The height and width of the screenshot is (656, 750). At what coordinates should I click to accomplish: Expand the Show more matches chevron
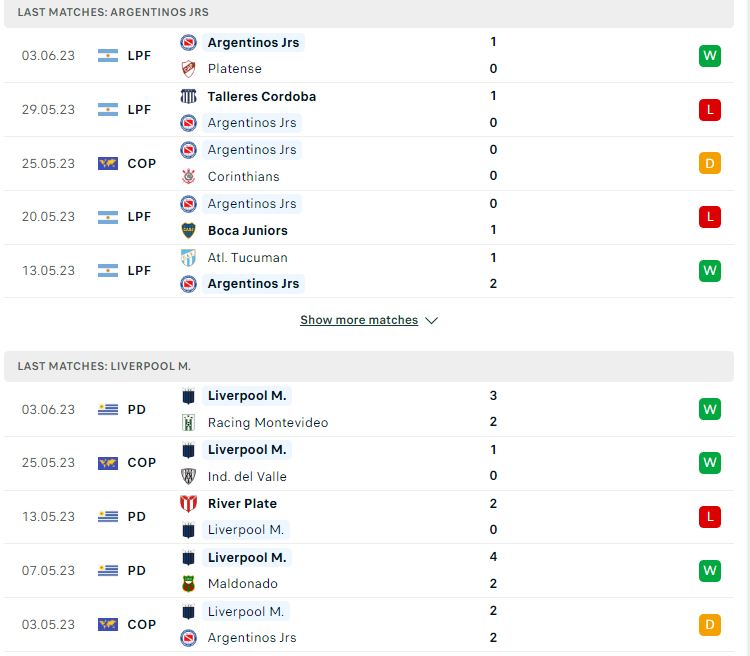(431, 321)
